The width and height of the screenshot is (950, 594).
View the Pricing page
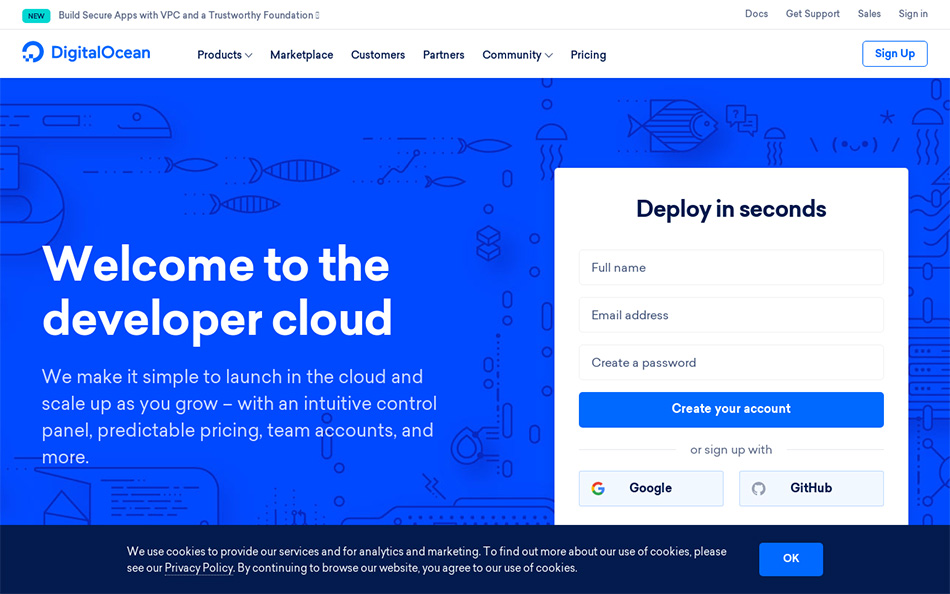pyautogui.click(x=588, y=55)
